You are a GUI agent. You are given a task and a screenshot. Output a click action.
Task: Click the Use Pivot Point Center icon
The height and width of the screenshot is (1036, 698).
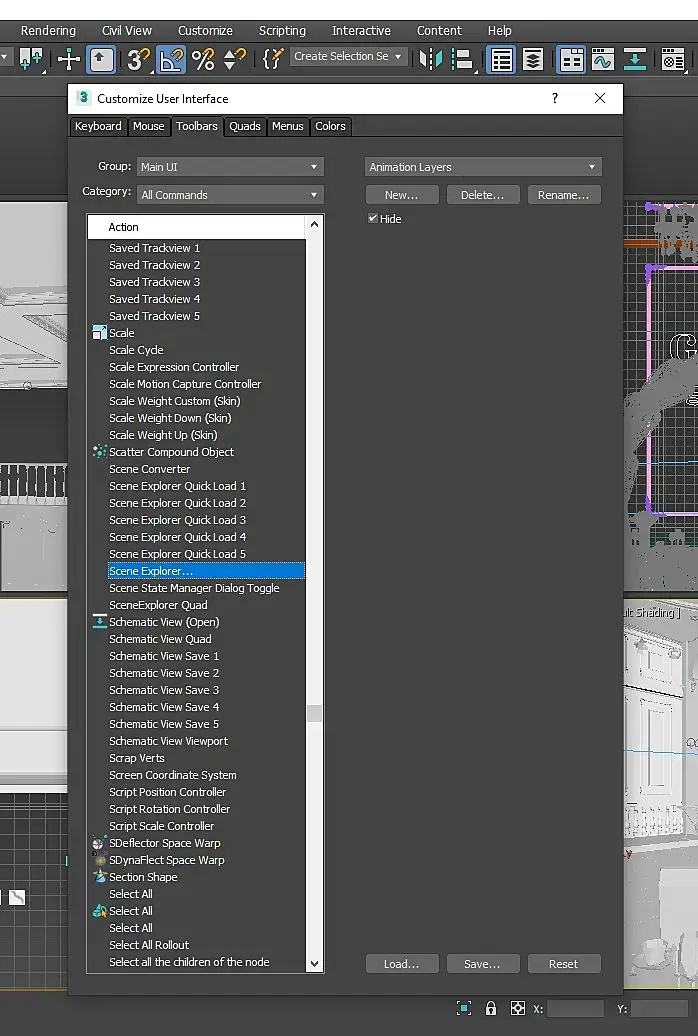31,59
